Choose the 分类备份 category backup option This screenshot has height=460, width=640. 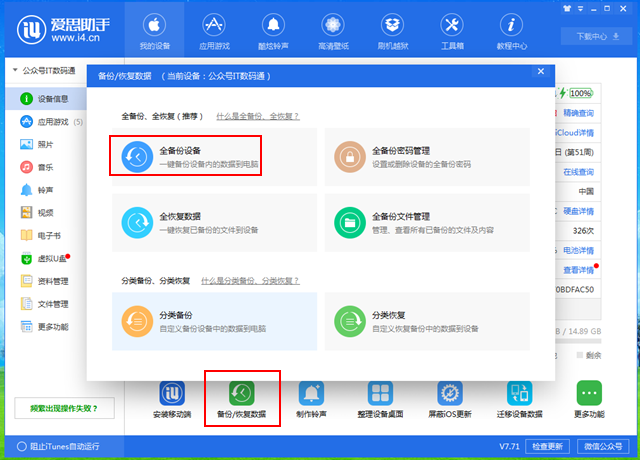[134, 320]
